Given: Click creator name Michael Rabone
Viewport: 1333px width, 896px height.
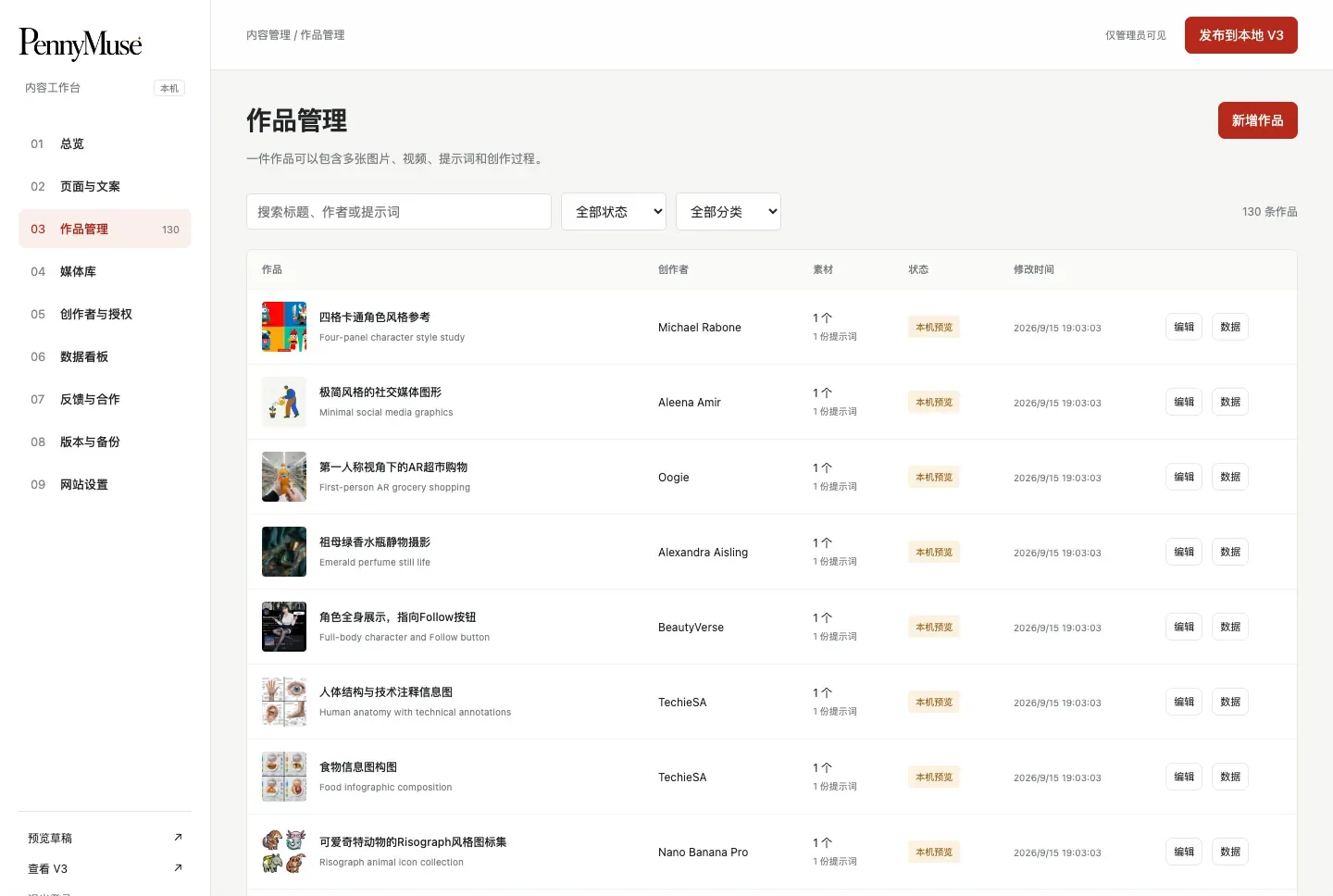Looking at the screenshot, I should click(700, 328).
